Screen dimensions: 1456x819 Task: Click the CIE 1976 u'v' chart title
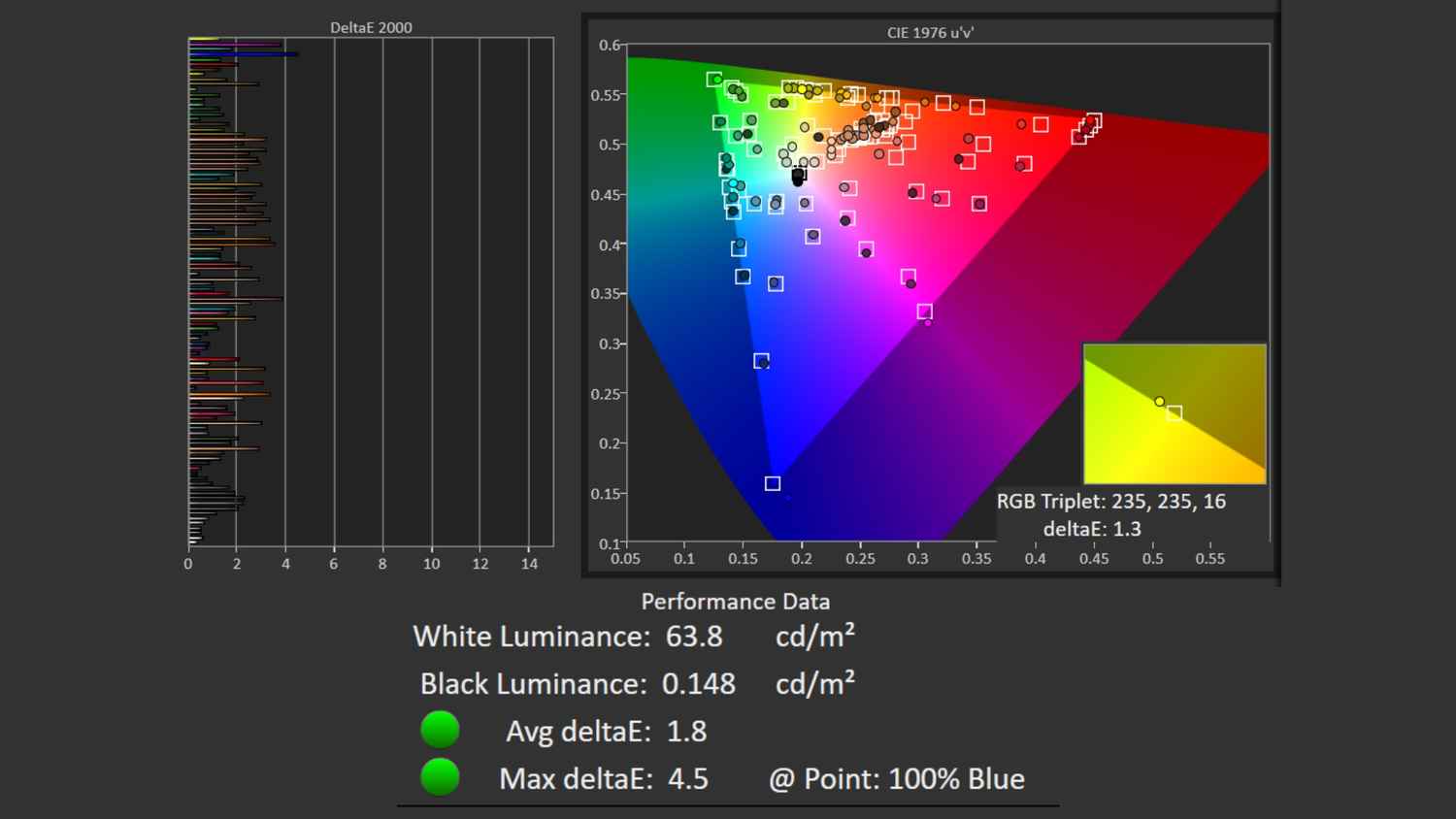[930, 32]
